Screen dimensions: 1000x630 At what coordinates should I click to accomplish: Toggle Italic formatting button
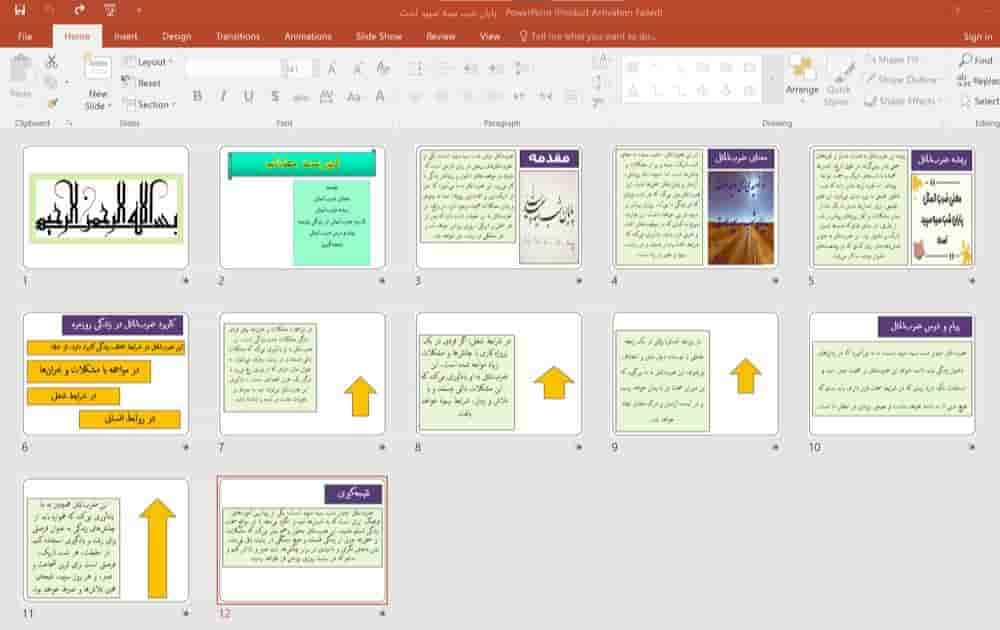pos(223,96)
